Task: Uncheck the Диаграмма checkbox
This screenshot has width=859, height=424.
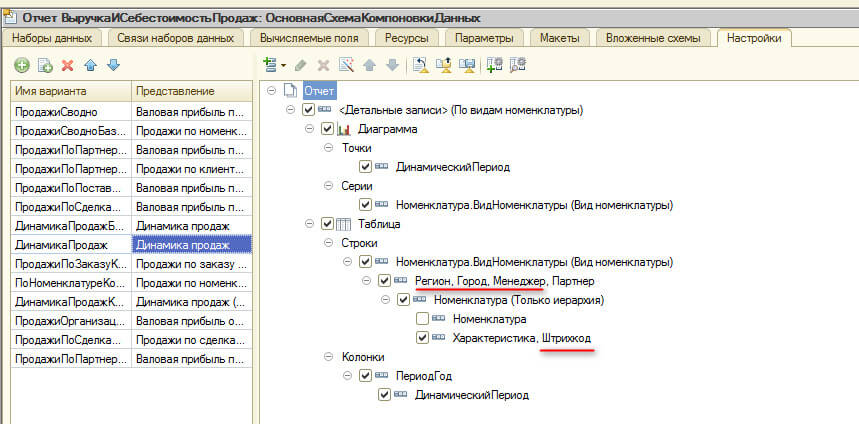Action: (326, 129)
